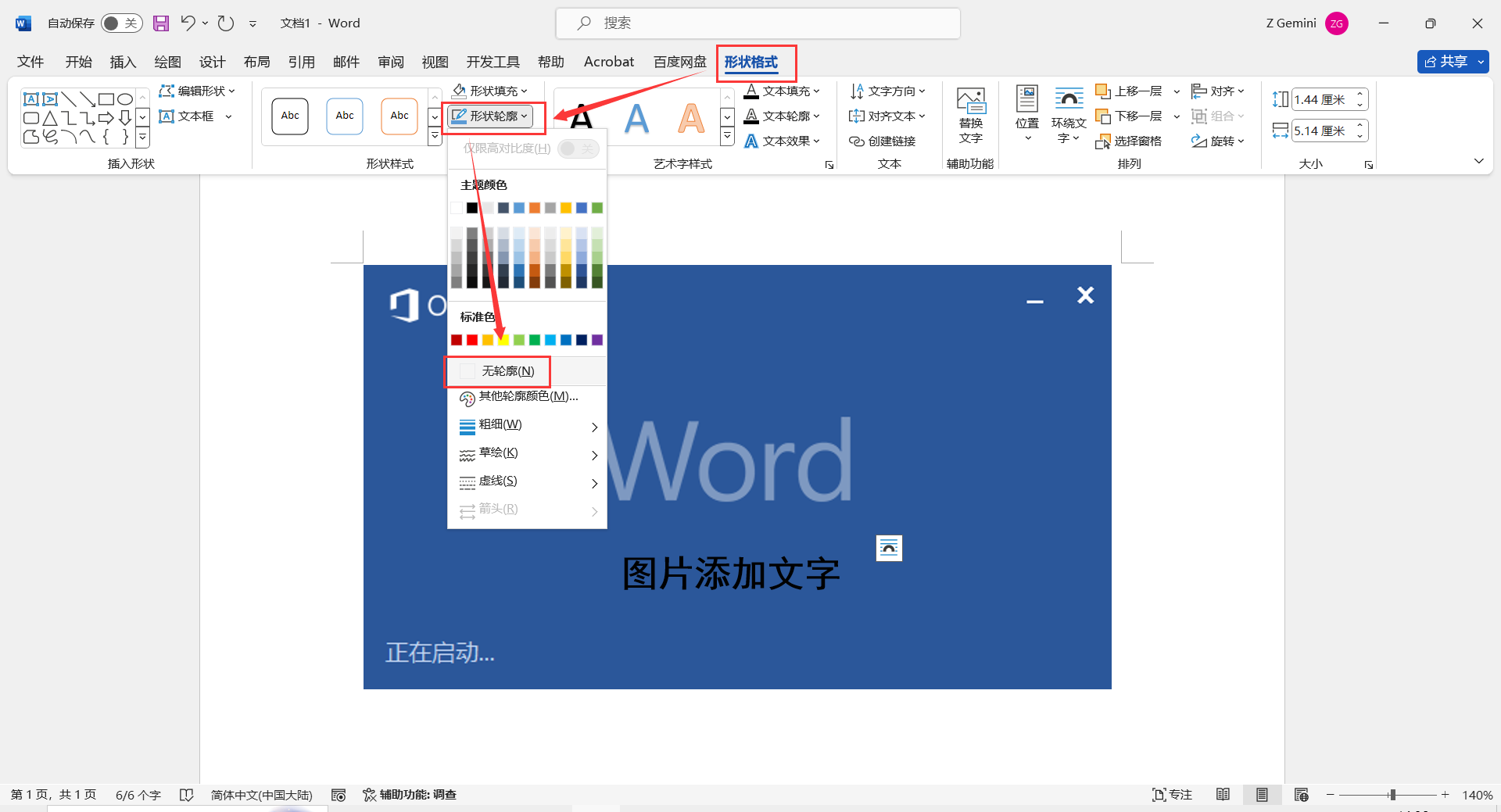Open 文本效果 (Text Effects)
Screen dimensions: 1501x812
(782, 141)
